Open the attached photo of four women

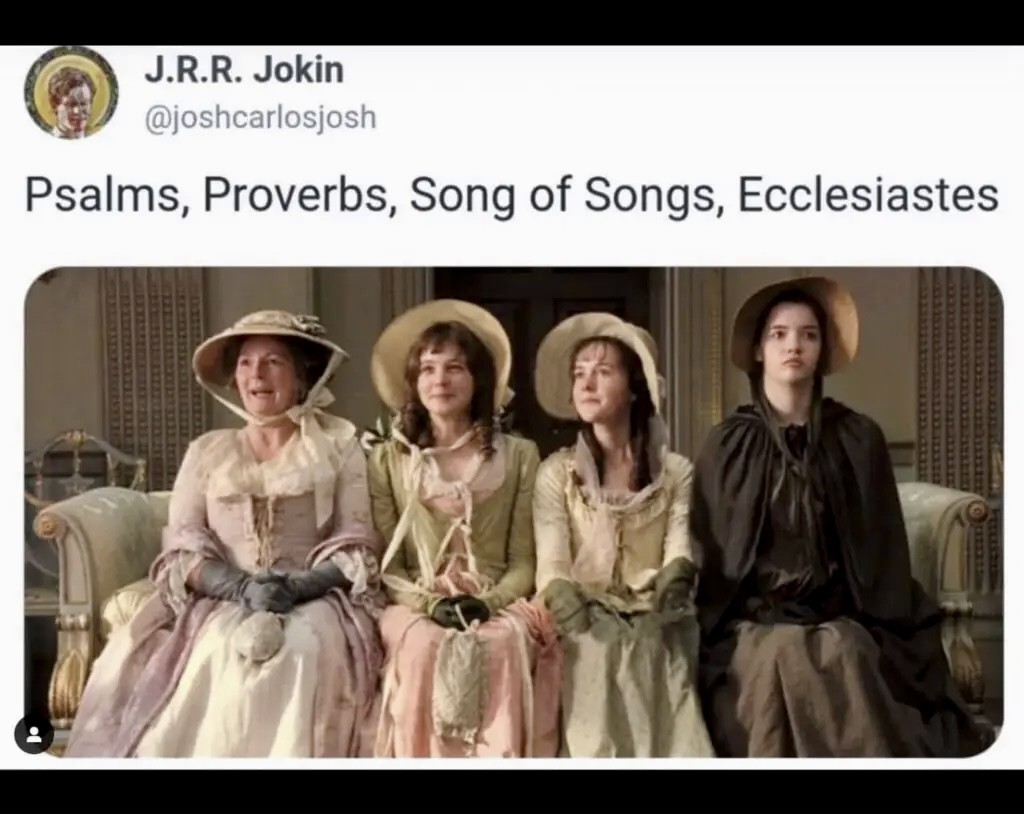point(514,512)
